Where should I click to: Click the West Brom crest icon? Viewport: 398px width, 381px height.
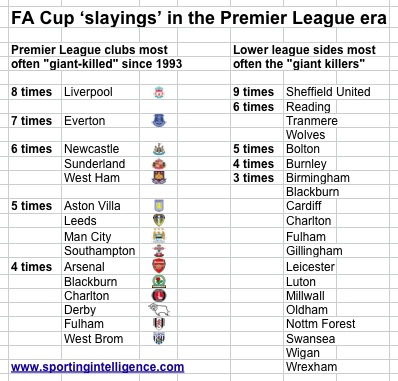pyautogui.click(x=159, y=338)
